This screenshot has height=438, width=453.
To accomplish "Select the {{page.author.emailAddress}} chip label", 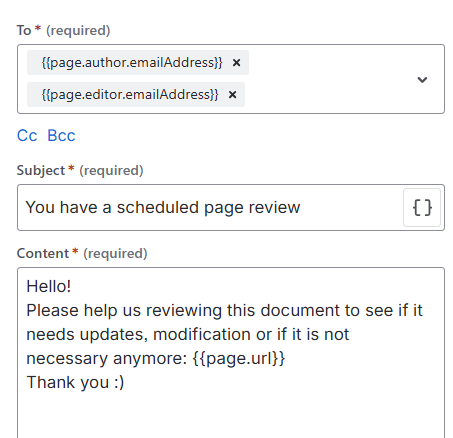I will 132,63.
